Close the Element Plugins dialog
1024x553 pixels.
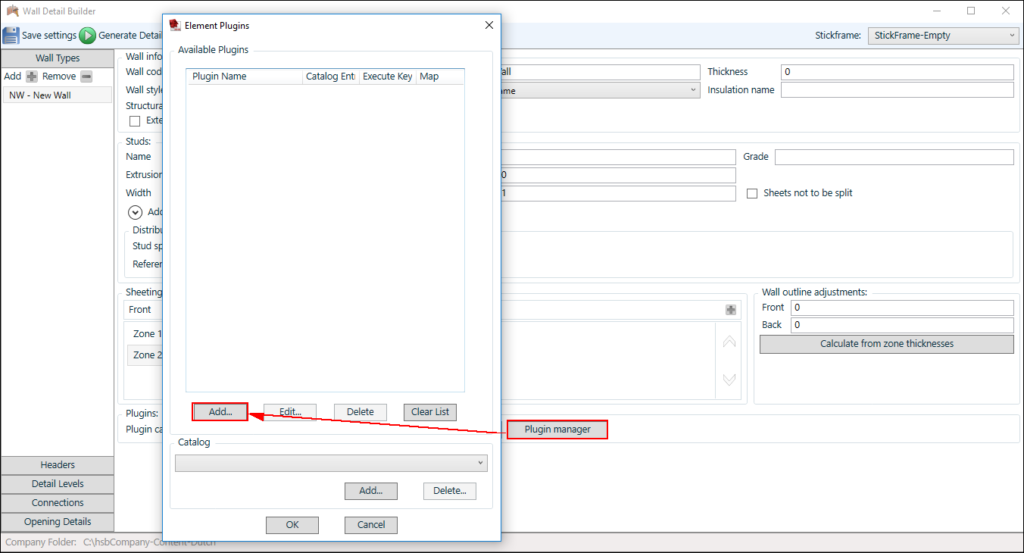point(488,25)
